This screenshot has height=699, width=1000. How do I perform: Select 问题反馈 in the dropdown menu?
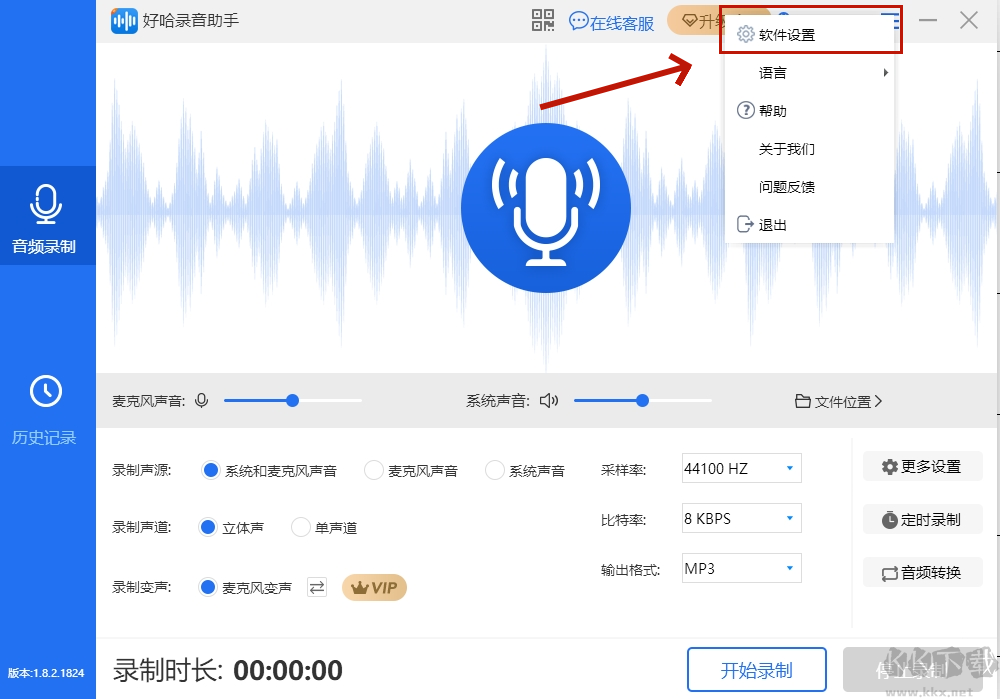788,186
